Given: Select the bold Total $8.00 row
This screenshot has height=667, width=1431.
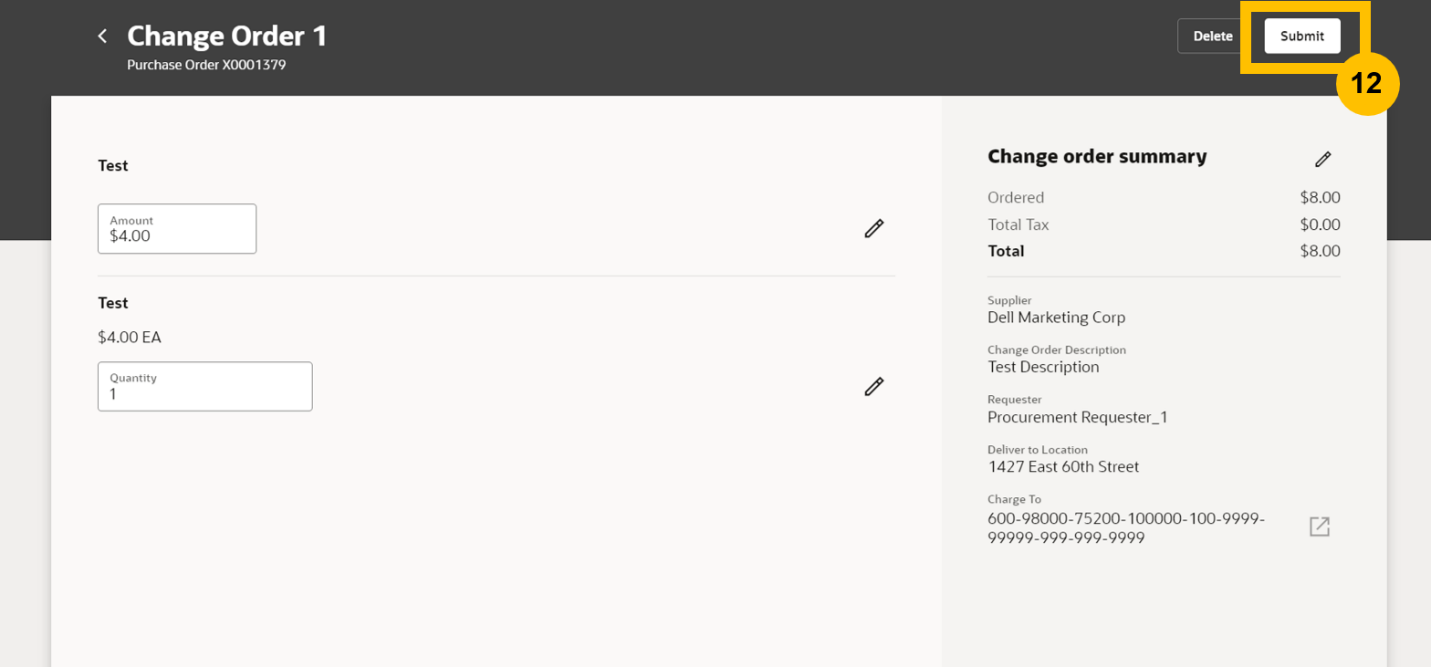Looking at the screenshot, I should click(x=1164, y=251).
